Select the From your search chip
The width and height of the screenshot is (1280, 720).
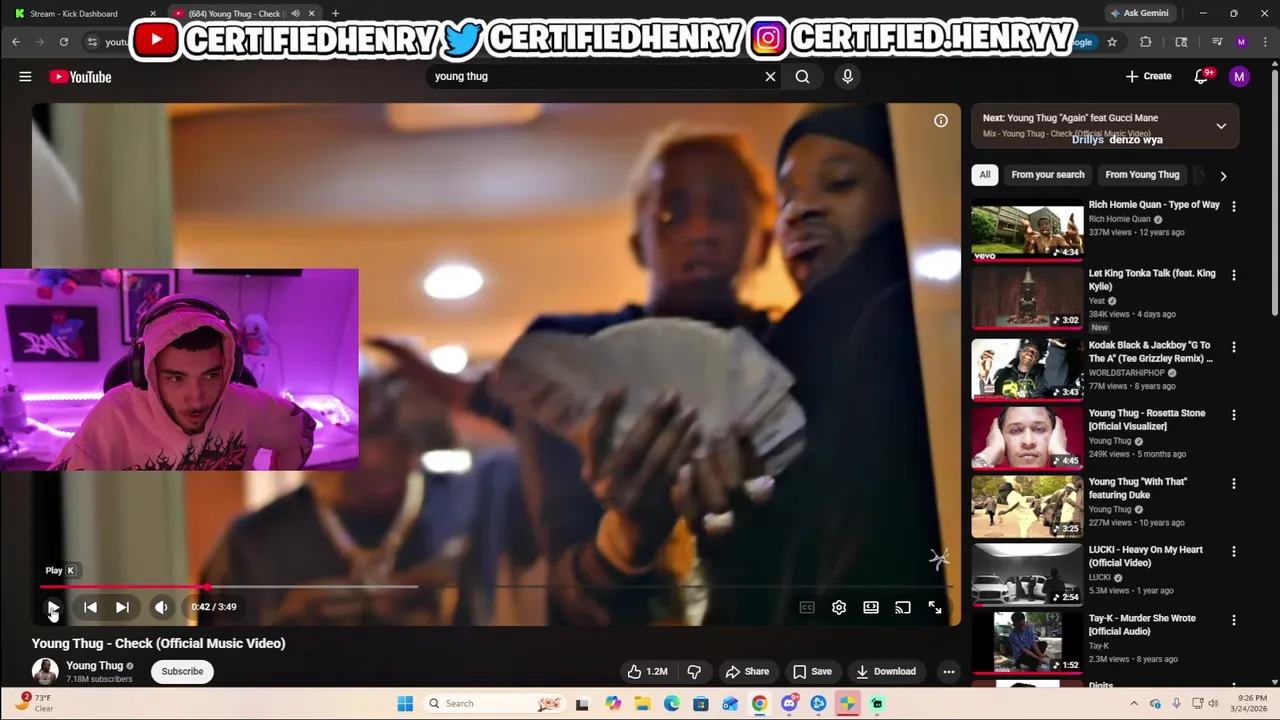1048,175
